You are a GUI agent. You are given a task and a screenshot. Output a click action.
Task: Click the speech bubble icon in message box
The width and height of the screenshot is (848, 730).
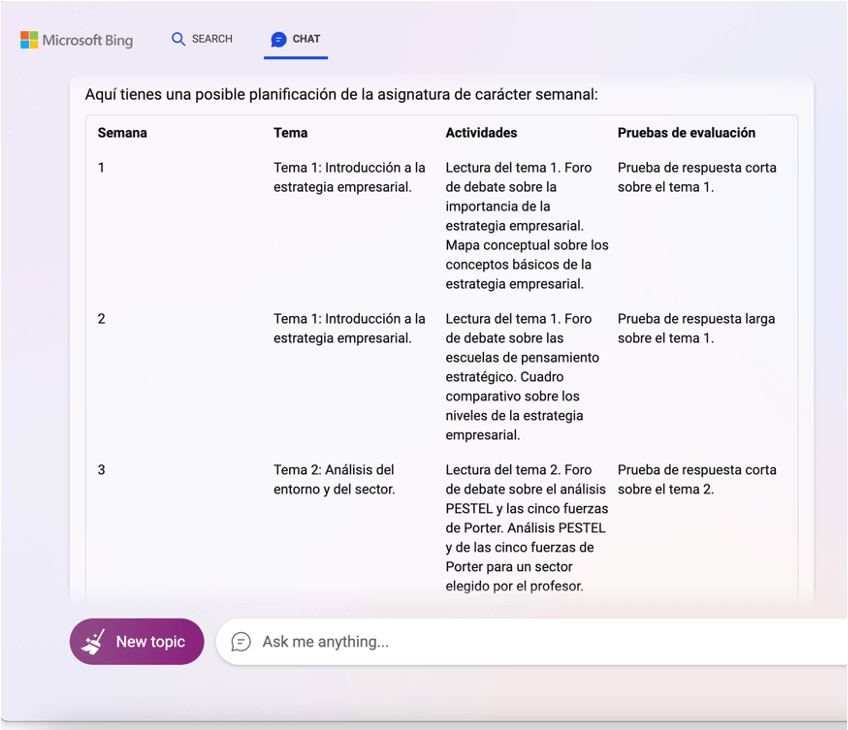click(x=241, y=642)
